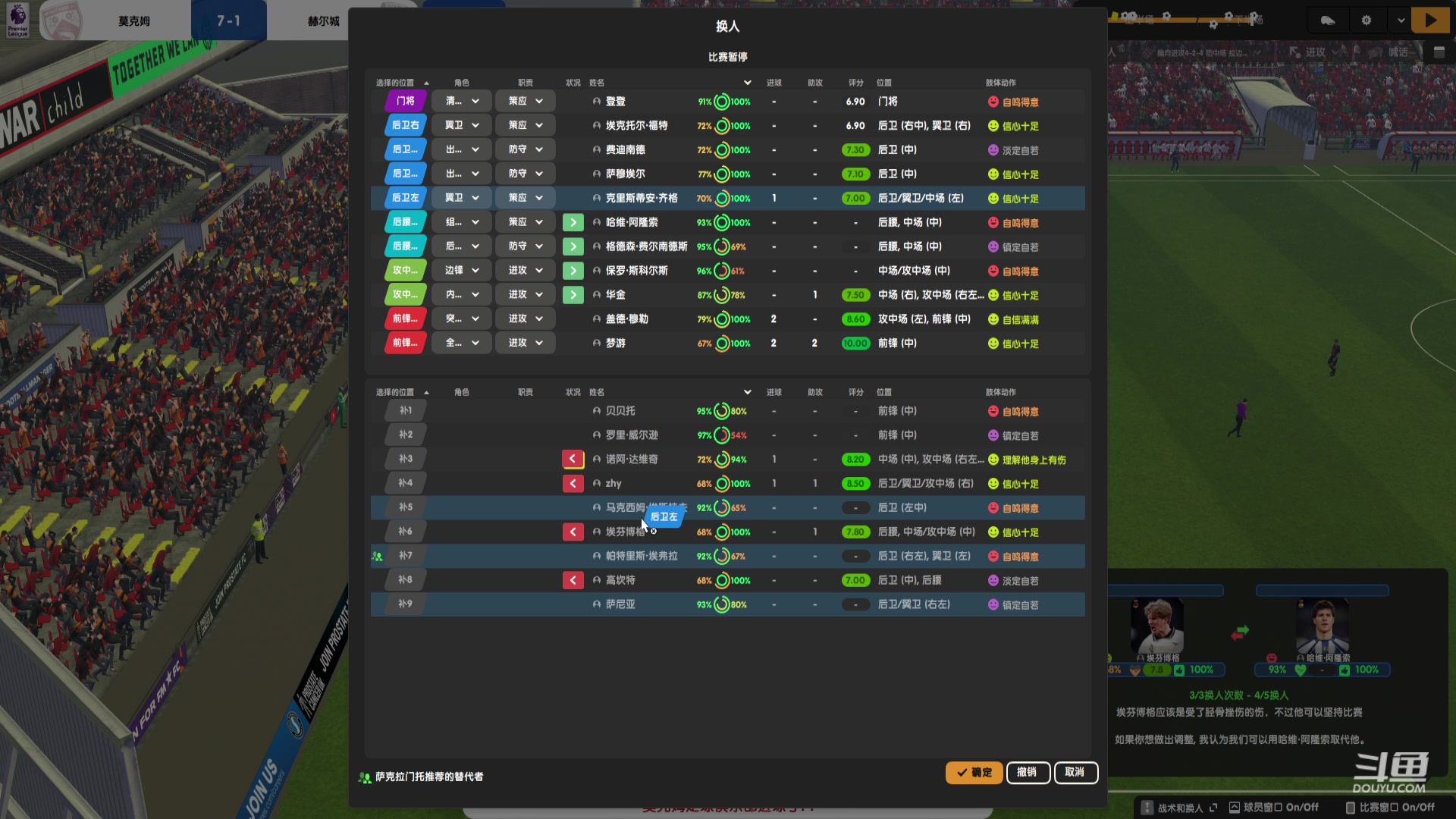
Task: Click green substitution arrow for 哈维·阿隆索
Action: pos(573,222)
